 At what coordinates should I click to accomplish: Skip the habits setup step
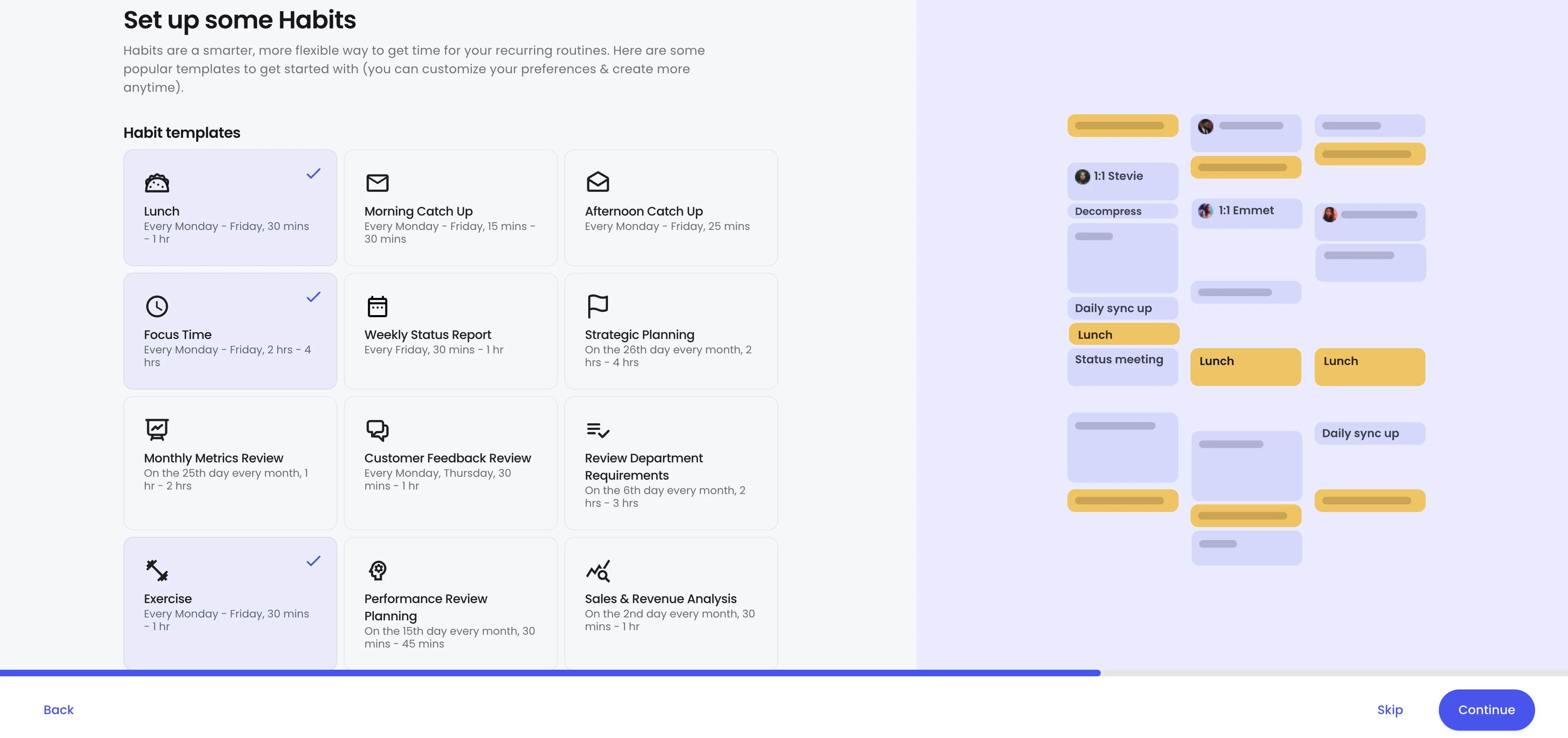(x=1389, y=710)
